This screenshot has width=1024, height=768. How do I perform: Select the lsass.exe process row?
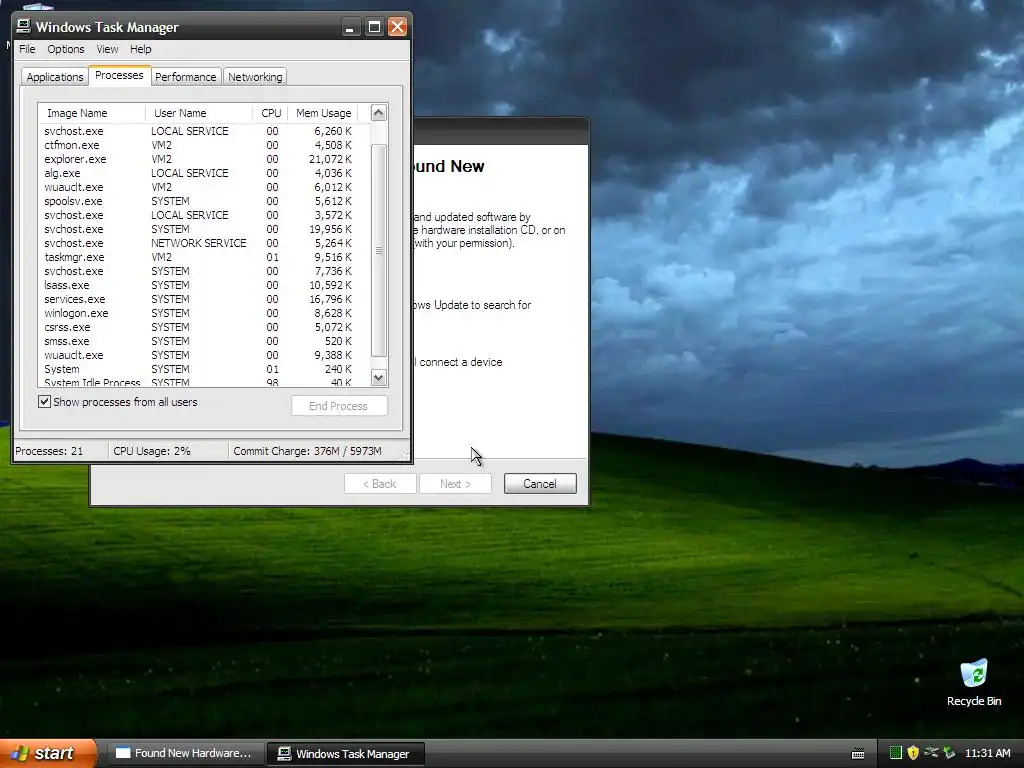coord(198,285)
